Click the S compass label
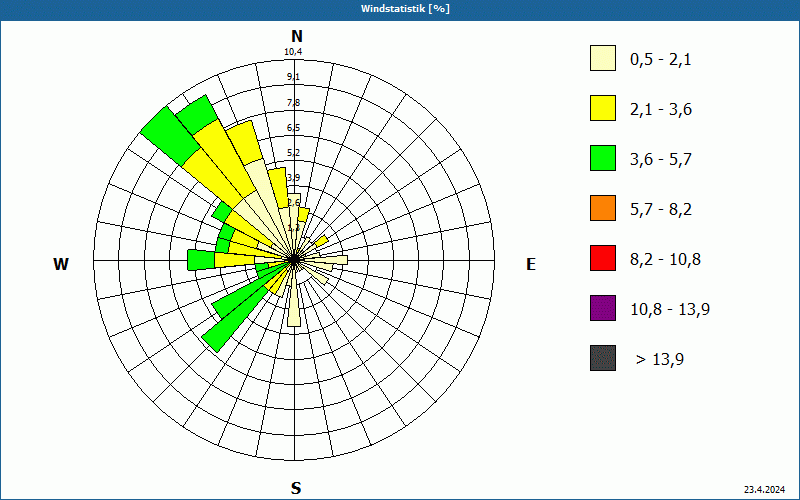The width and height of the screenshot is (800, 500). [x=296, y=489]
